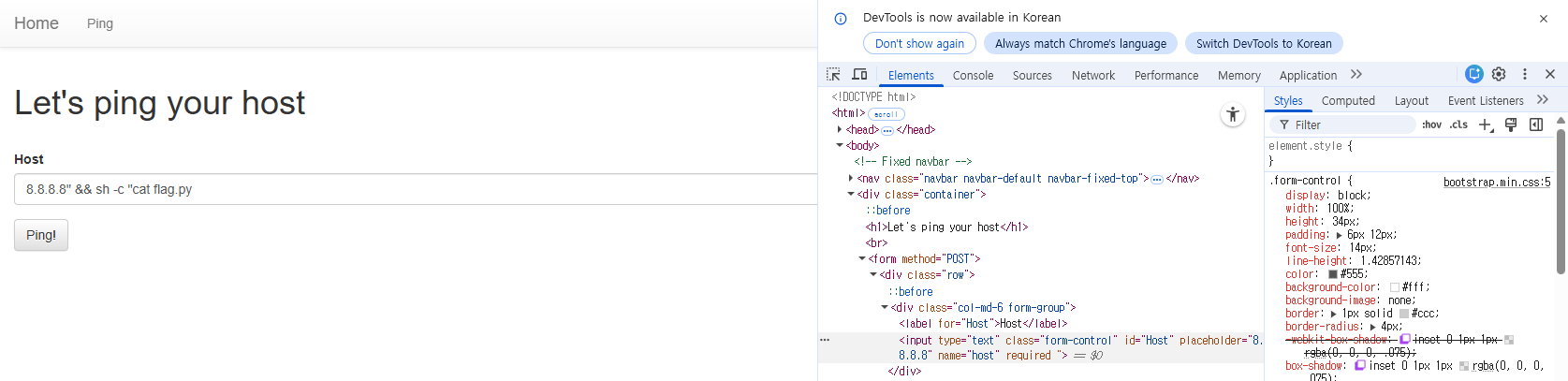Select the Event Listeners sidebar tab
This screenshot has width=1568, height=381.
[1486, 100]
